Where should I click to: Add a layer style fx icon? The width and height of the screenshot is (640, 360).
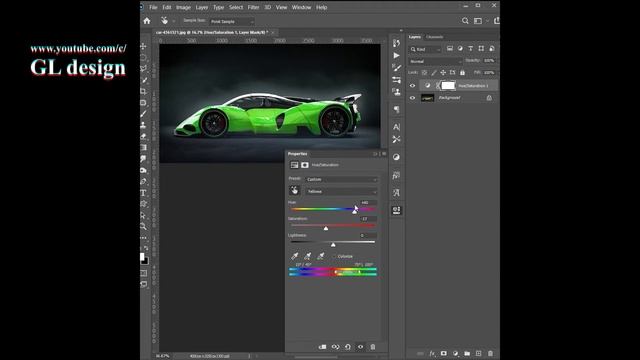[432, 353]
